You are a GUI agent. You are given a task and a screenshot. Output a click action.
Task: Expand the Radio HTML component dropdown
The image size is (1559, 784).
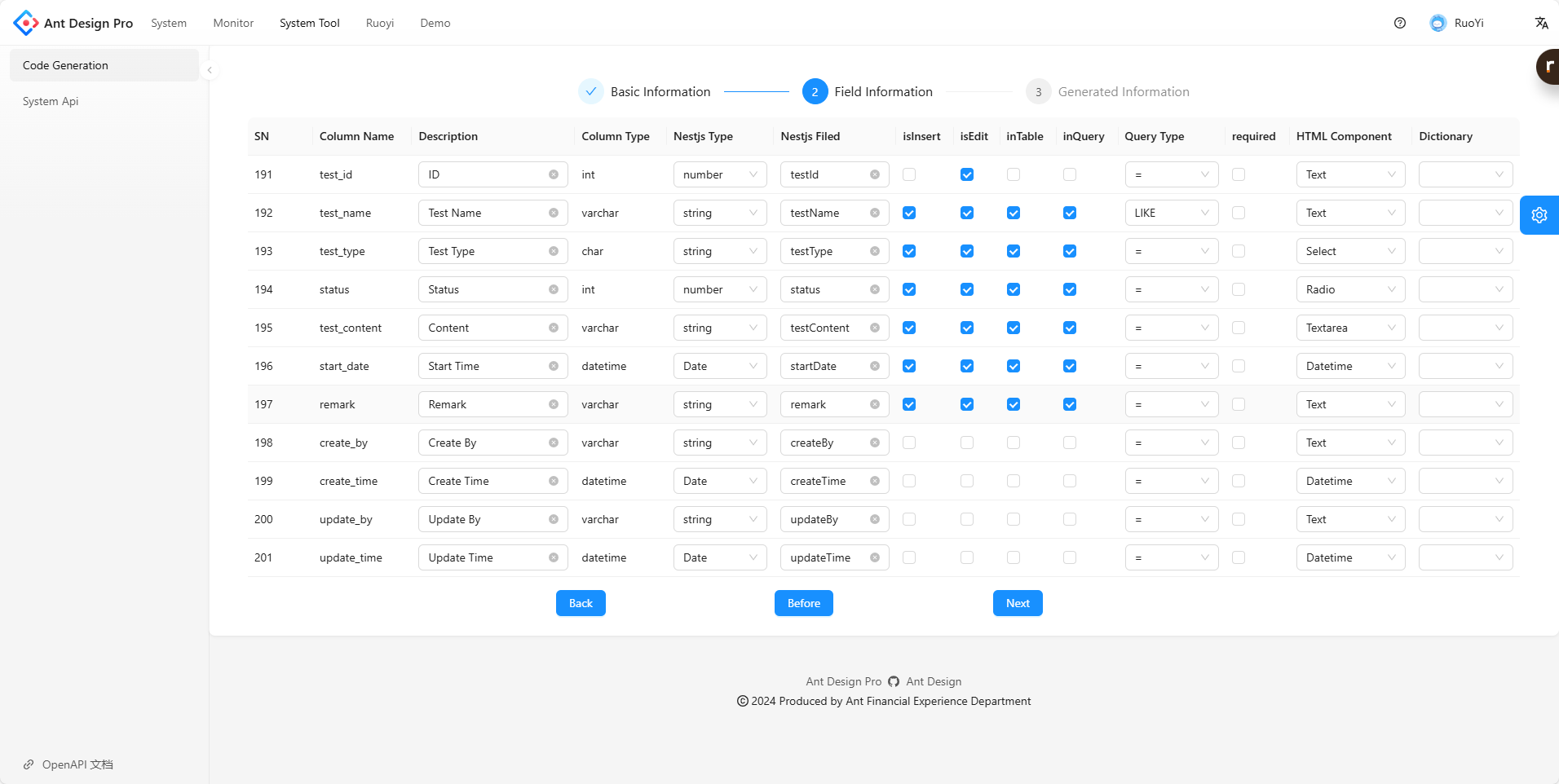[x=1349, y=289]
